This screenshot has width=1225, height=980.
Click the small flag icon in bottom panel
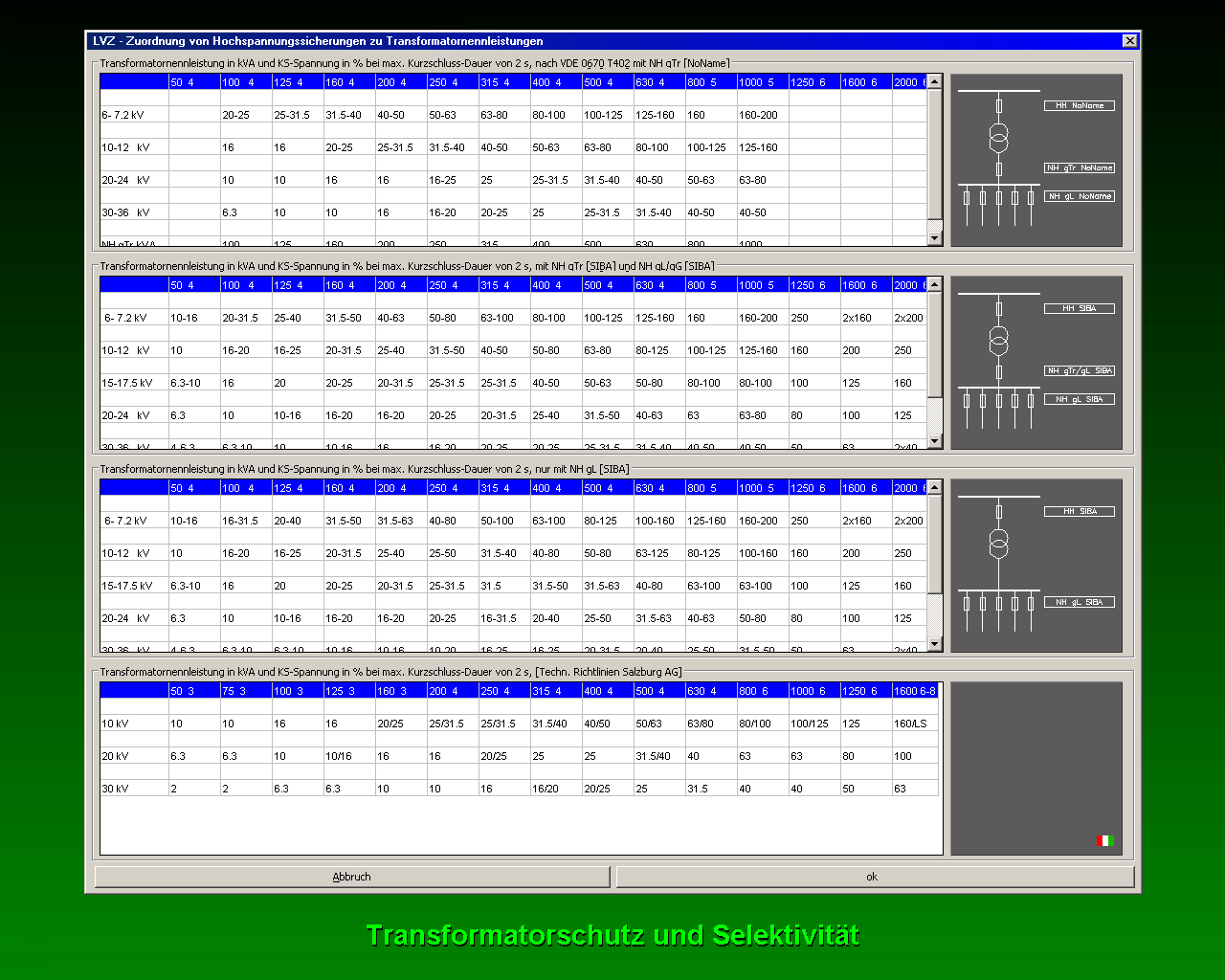coord(1104,841)
